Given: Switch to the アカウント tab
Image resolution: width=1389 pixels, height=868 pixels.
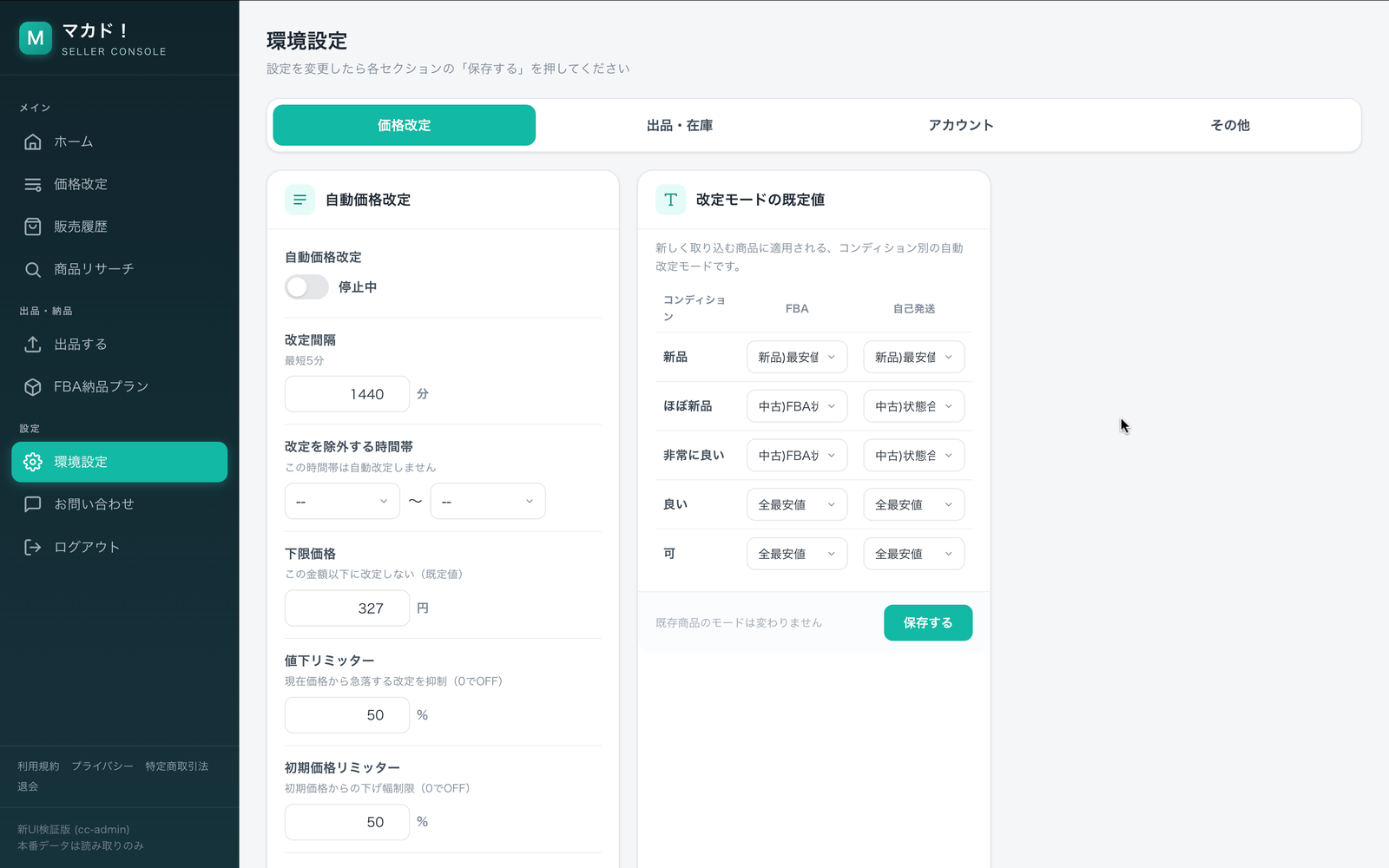Looking at the screenshot, I should tap(961, 125).
